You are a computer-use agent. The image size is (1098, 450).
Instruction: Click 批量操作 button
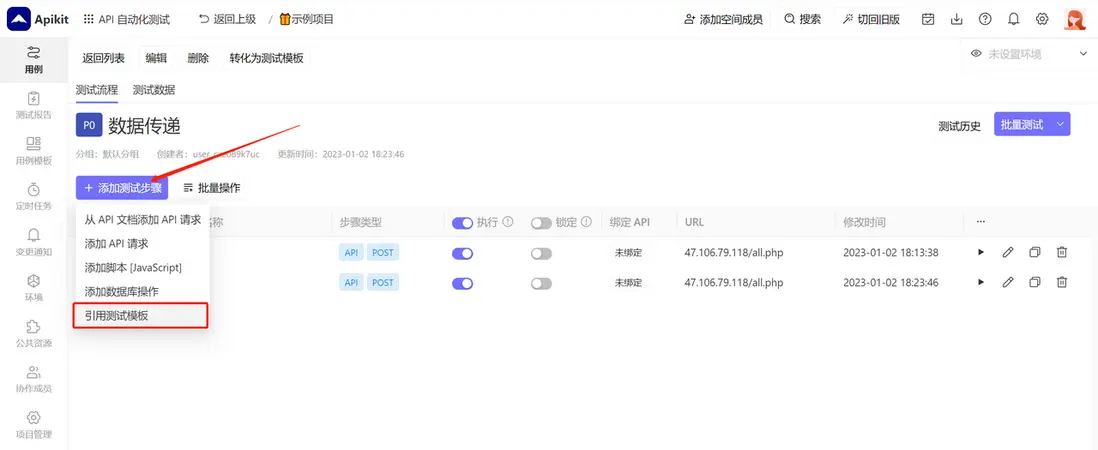click(x=211, y=188)
